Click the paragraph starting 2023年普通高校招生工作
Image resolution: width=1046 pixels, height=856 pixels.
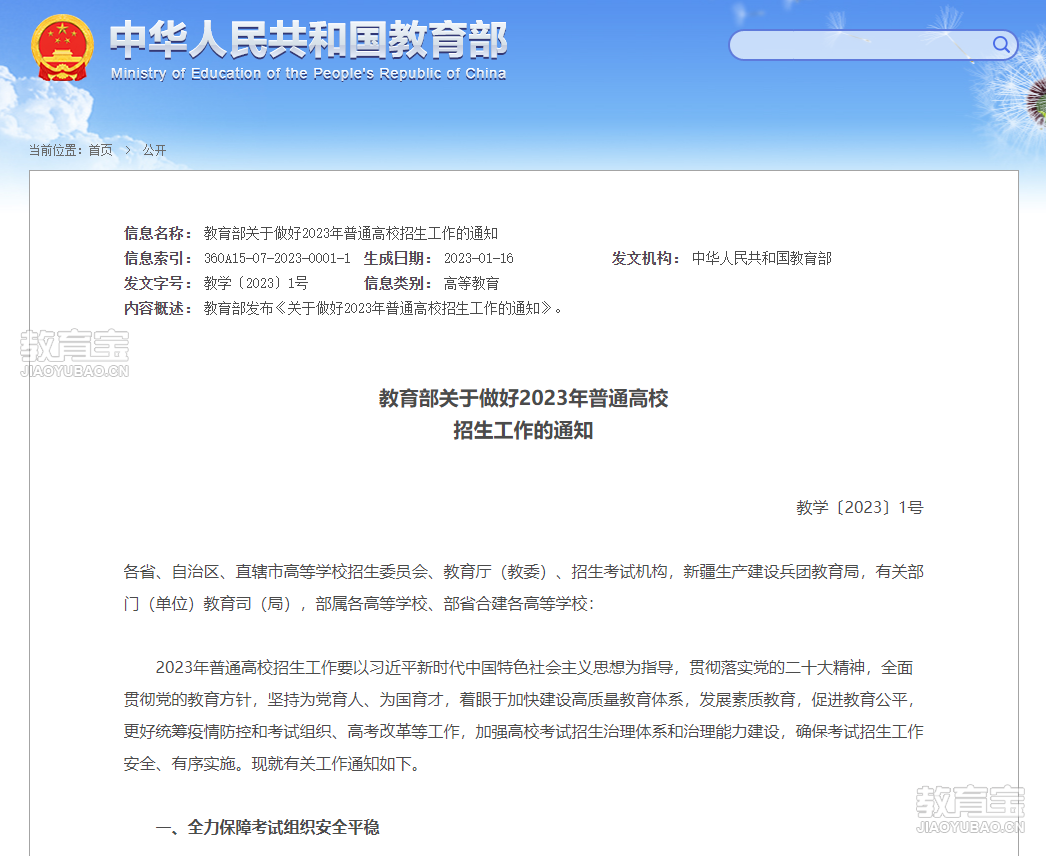pyautogui.click(x=524, y=716)
